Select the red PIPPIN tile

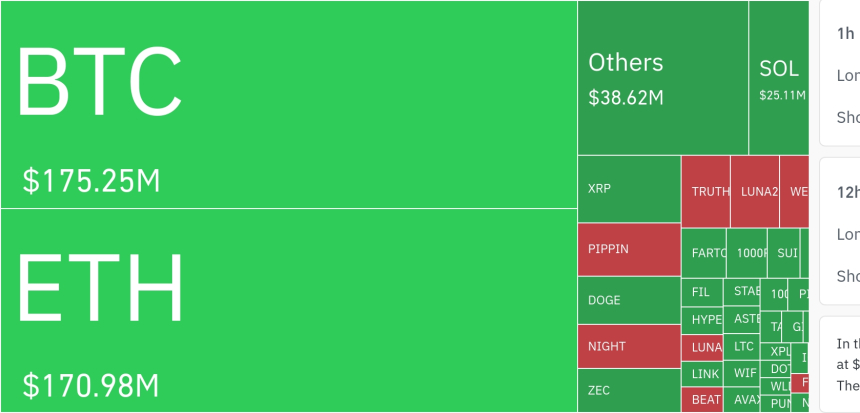tap(628, 249)
